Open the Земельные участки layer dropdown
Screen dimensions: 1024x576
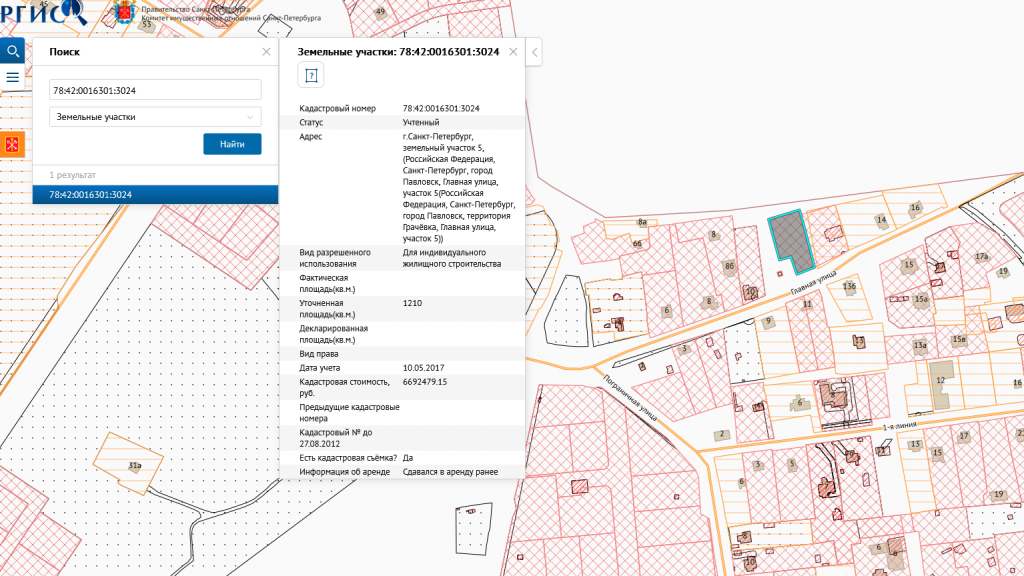coord(155,117)
